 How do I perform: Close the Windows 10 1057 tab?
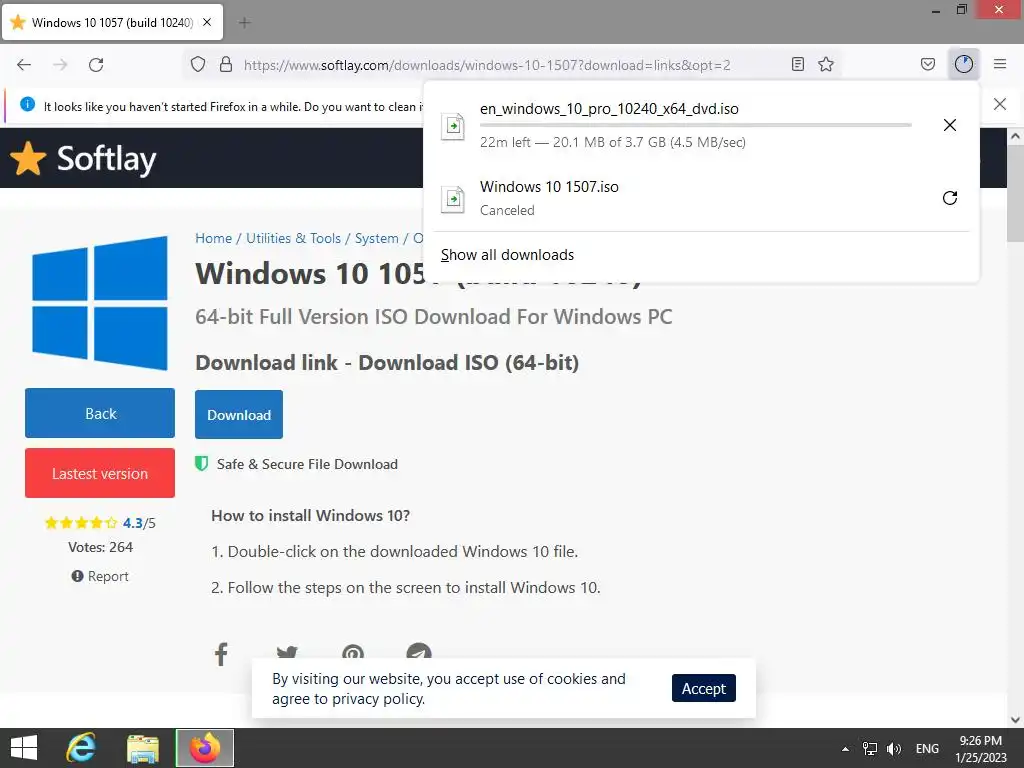pyautogui.click(x=207, y=22)
